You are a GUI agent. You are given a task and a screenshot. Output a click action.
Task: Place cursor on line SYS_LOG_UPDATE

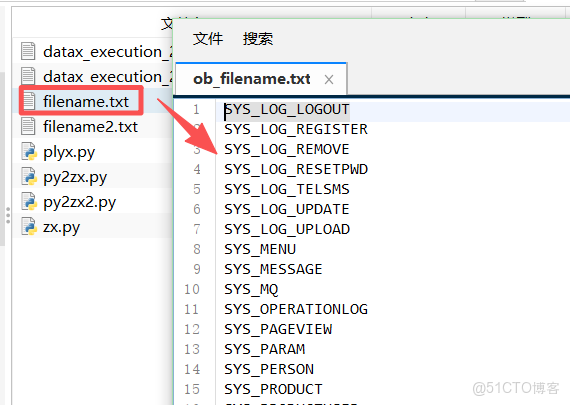click(x=287, y=209)
